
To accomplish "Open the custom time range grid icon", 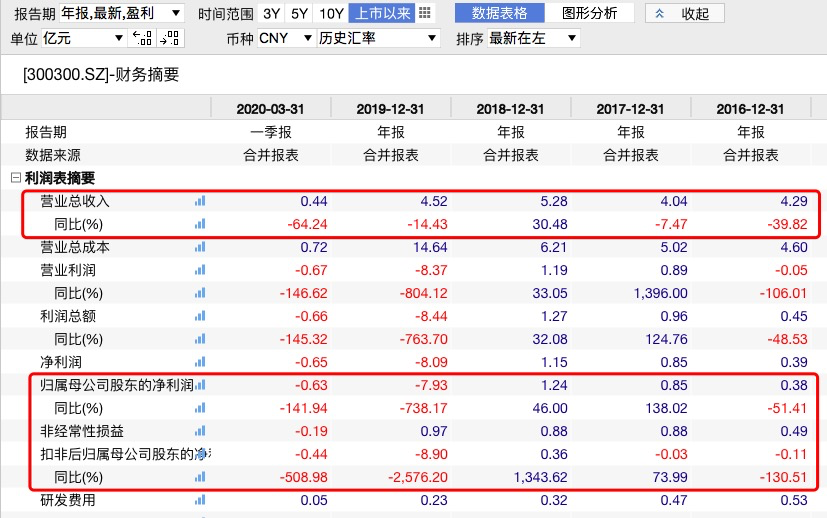I will [425, 13].
